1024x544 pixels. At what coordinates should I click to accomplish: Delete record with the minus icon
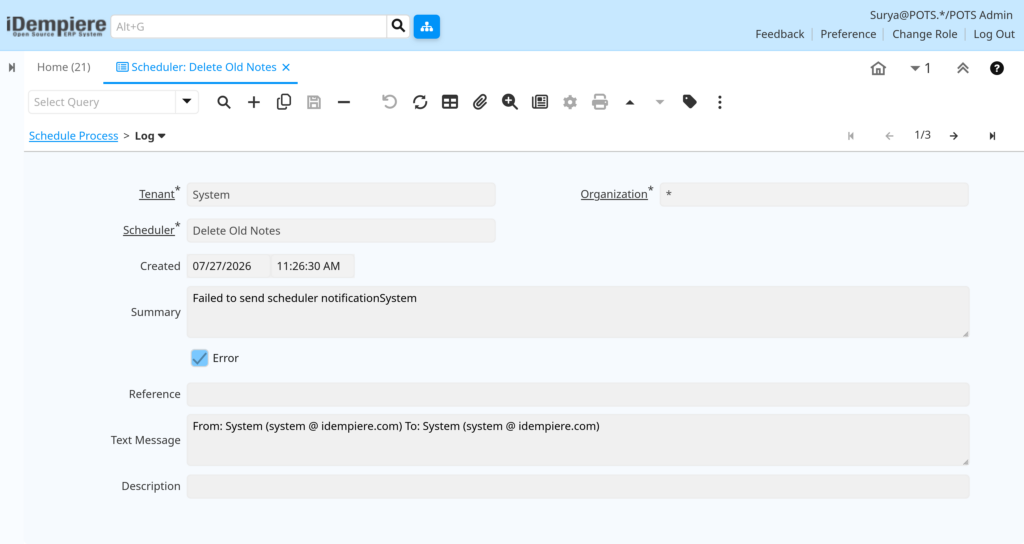click(344, 102)
